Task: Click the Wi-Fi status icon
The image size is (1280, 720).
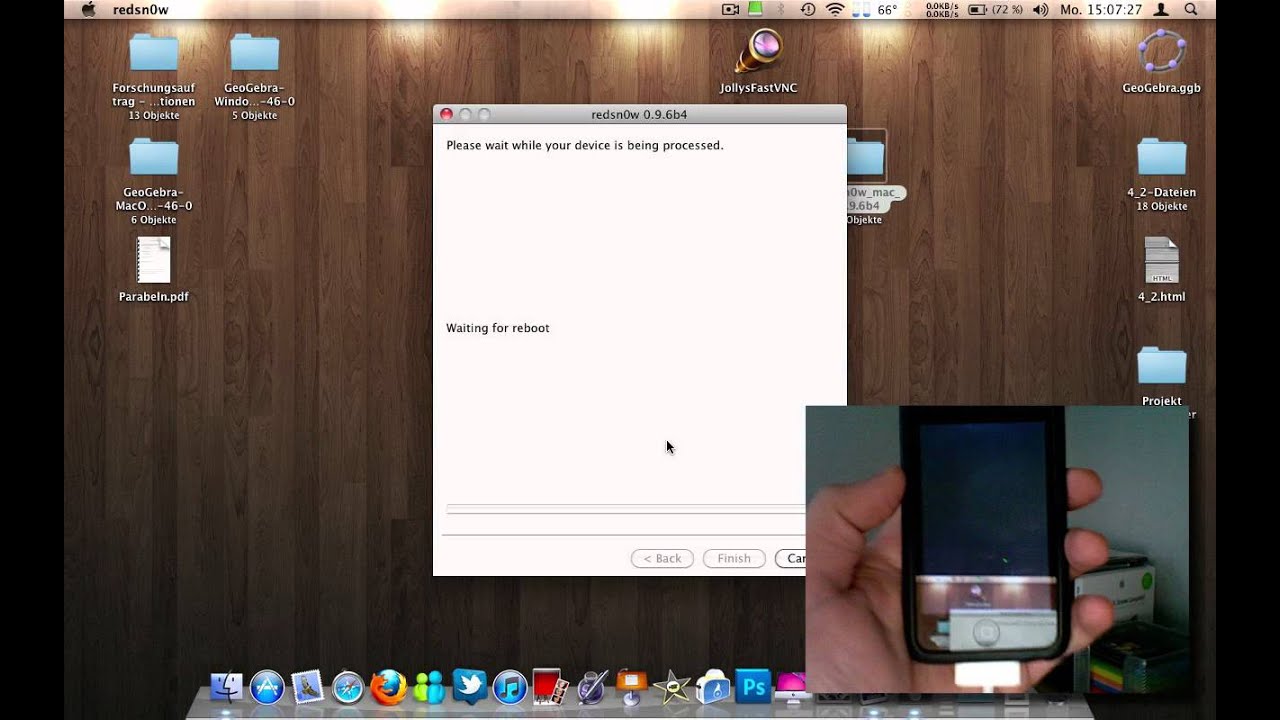Action: pyautogui.click(x=835, y=9)
